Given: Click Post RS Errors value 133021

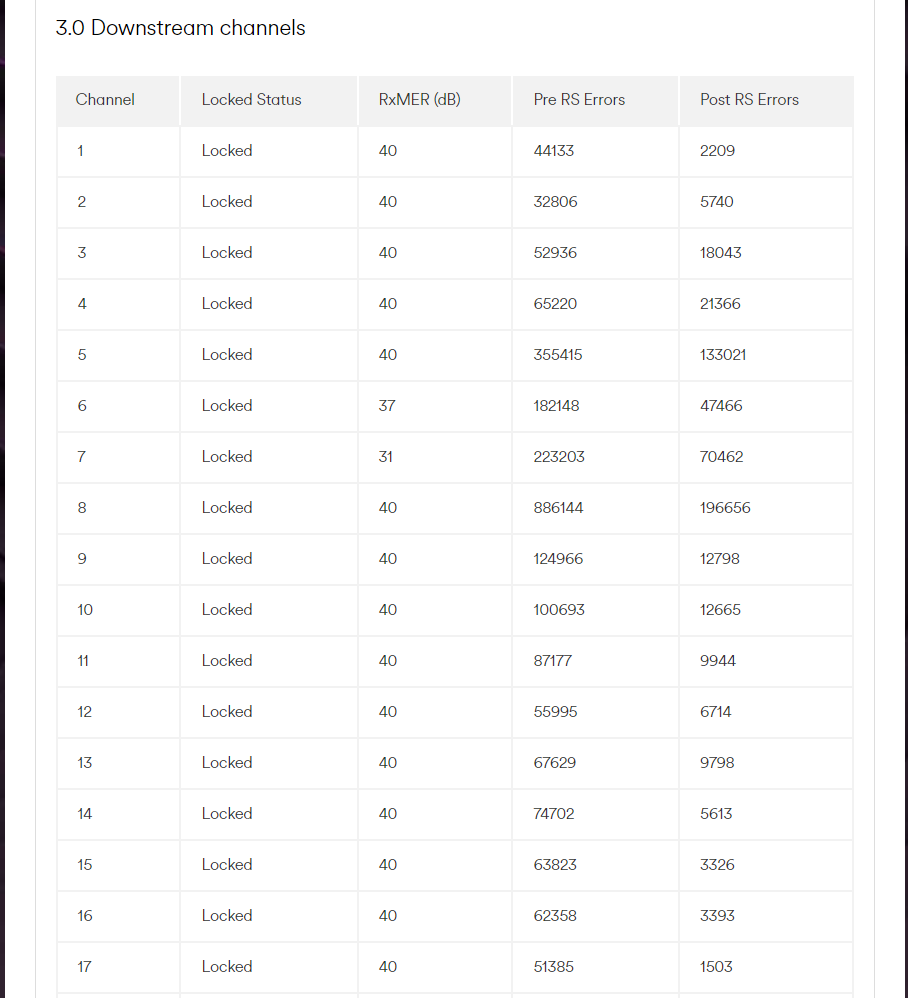Looking at the screenshot, I should [723, 355].
